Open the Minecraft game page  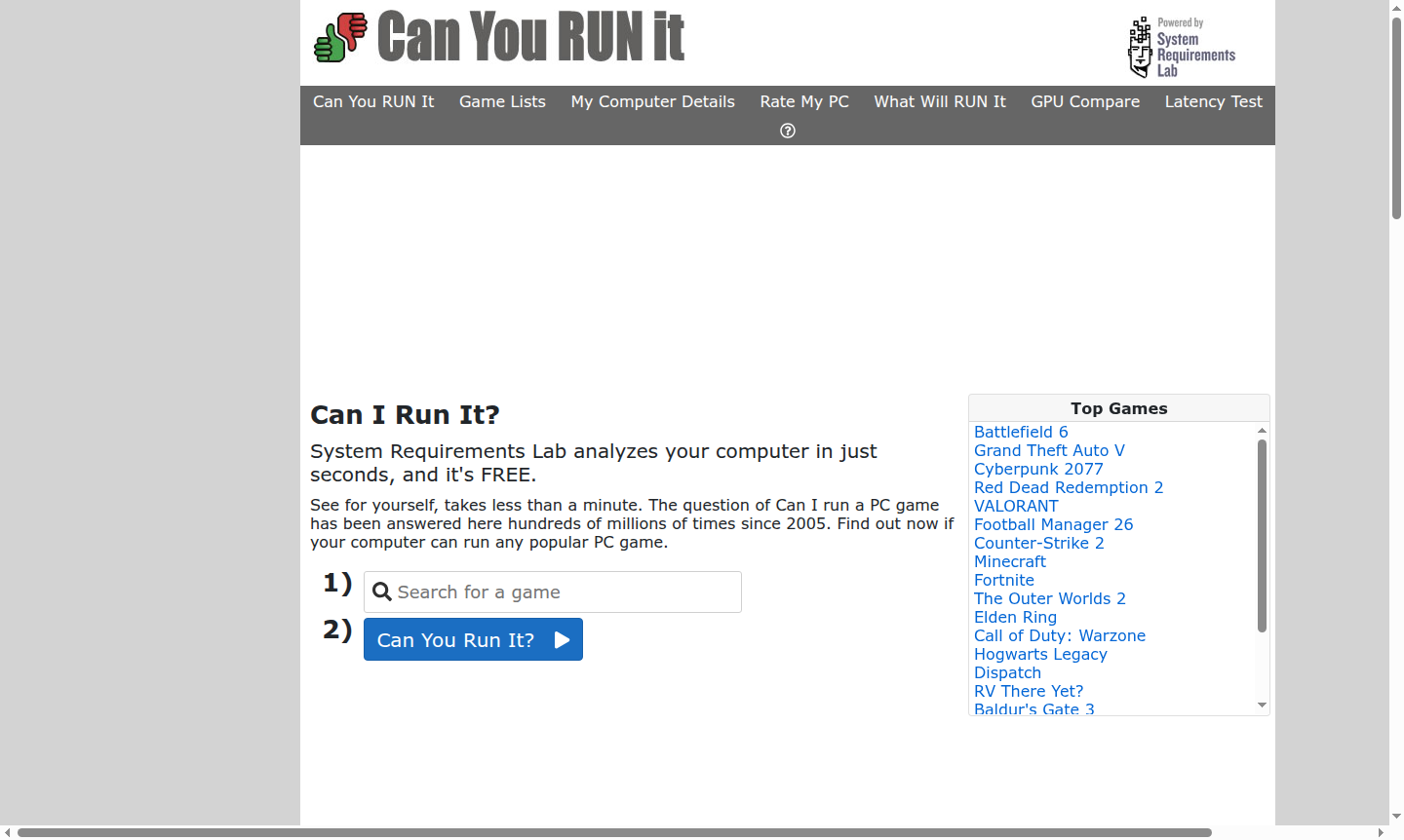(1009, 561)
